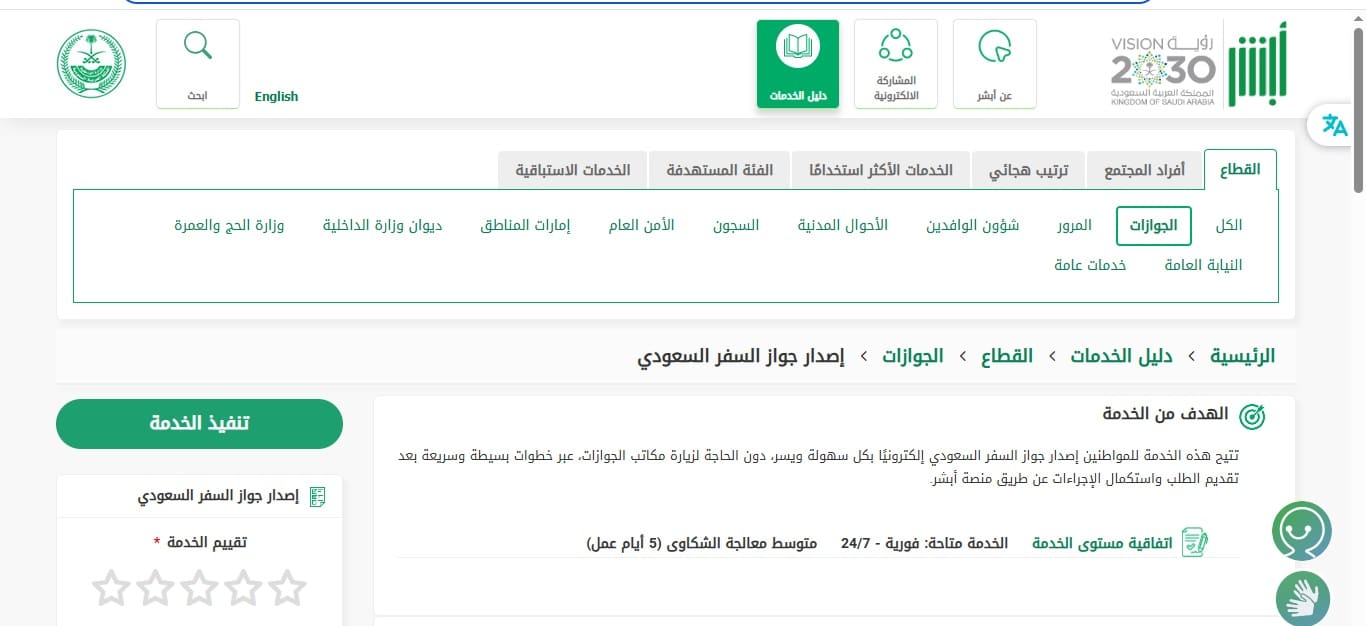Go to دليل الخدمات breadcrumb
This screenshot has height=626, width=1366.
[x=1122, y=356]
